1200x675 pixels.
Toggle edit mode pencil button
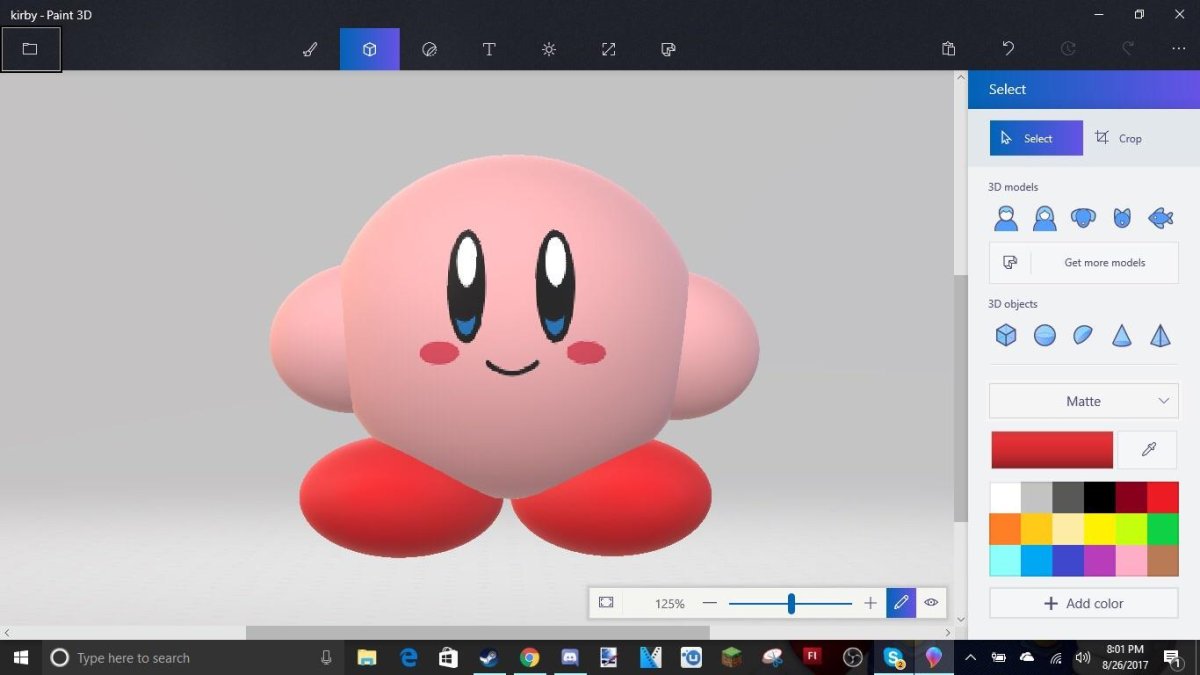[x=901, y=603]
